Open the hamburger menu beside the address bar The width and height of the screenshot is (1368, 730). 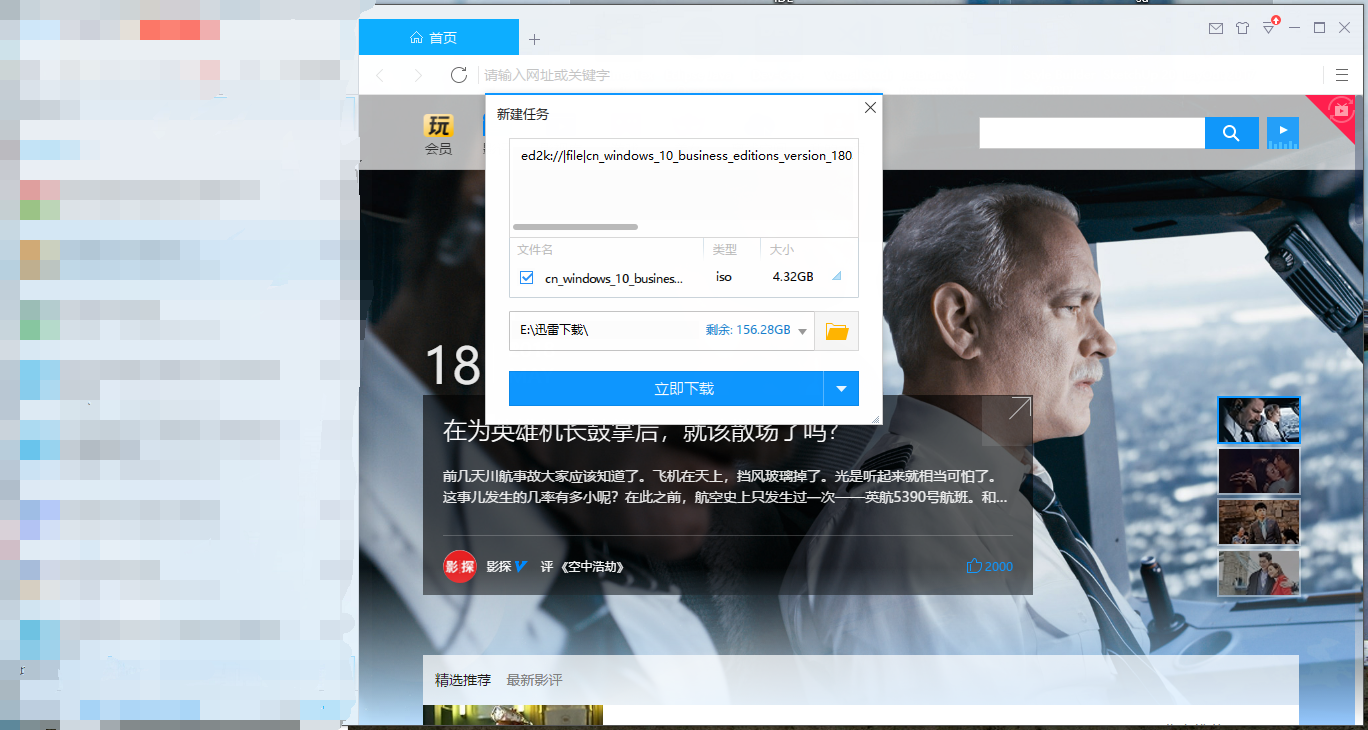click(x=1342, y=75)
